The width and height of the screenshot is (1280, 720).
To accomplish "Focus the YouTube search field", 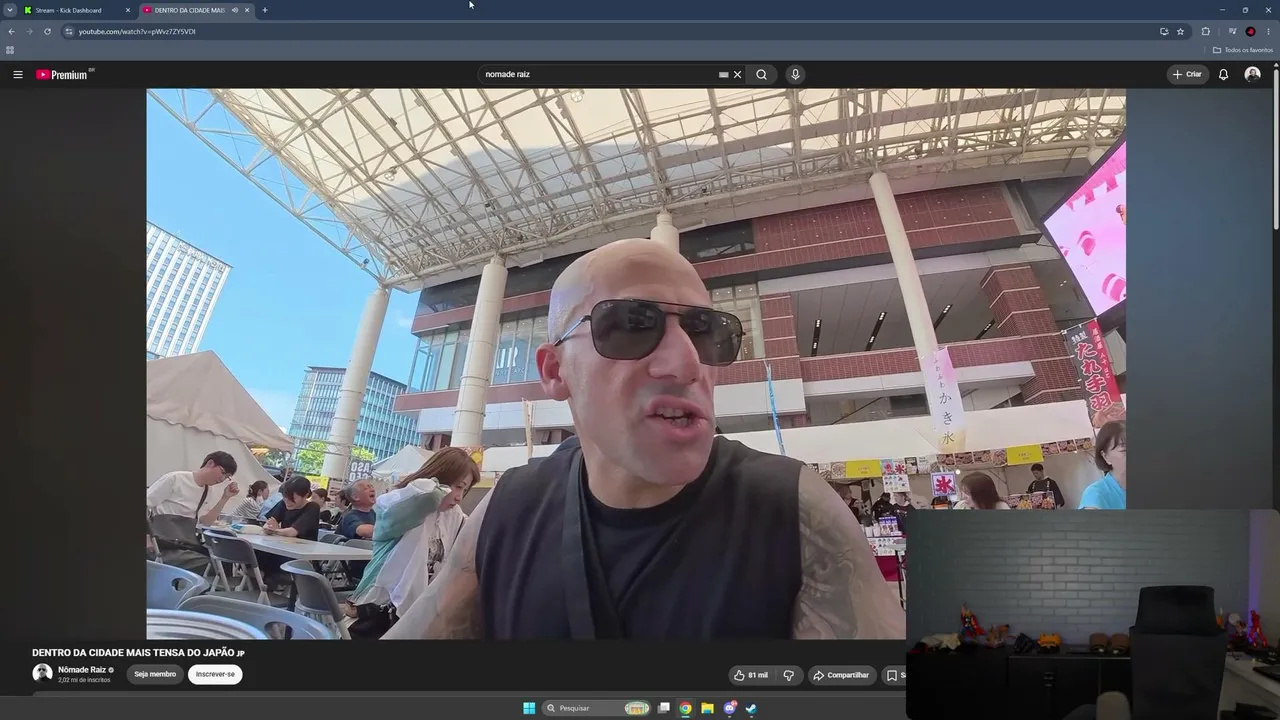I will coord(598,74).
